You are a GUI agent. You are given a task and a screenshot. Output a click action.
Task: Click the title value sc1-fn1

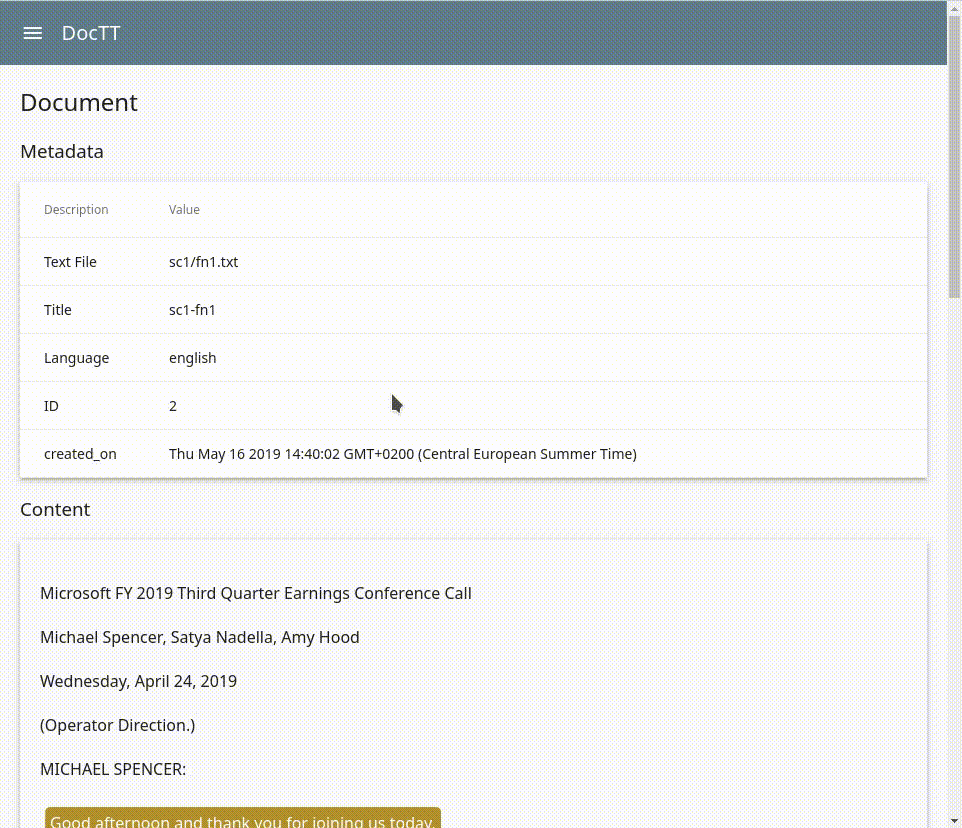(192, 310)
